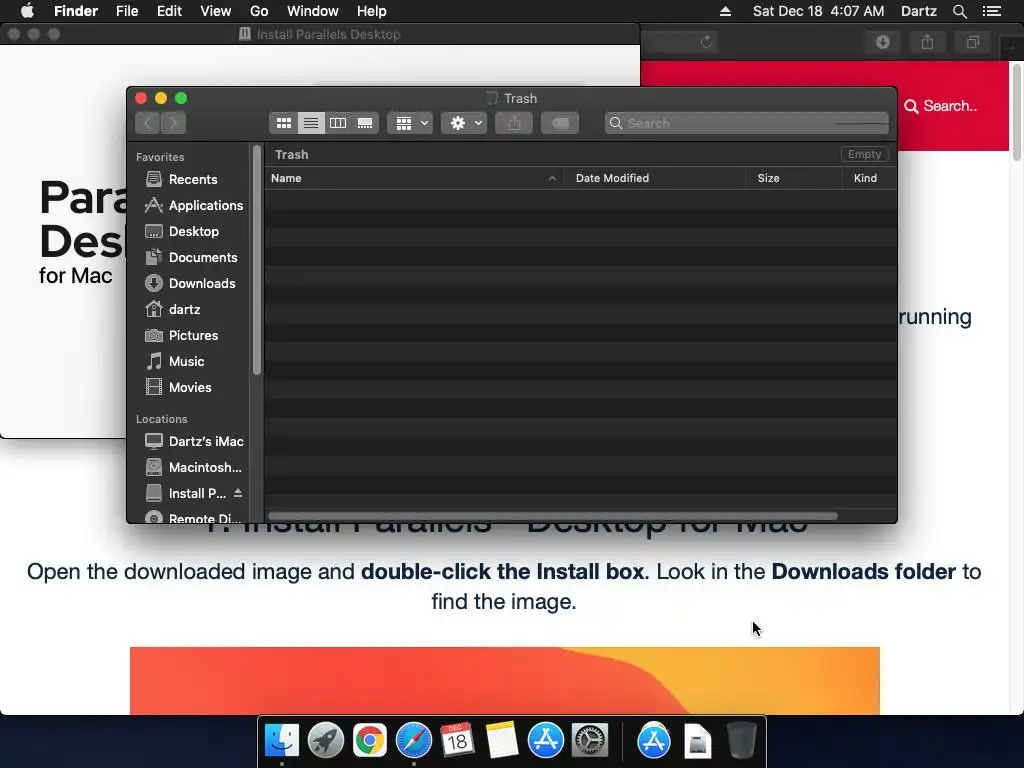Open System Preferences from the Dock
The width and height of the screenshot is (1024, 768).
[x=590, y=741]
